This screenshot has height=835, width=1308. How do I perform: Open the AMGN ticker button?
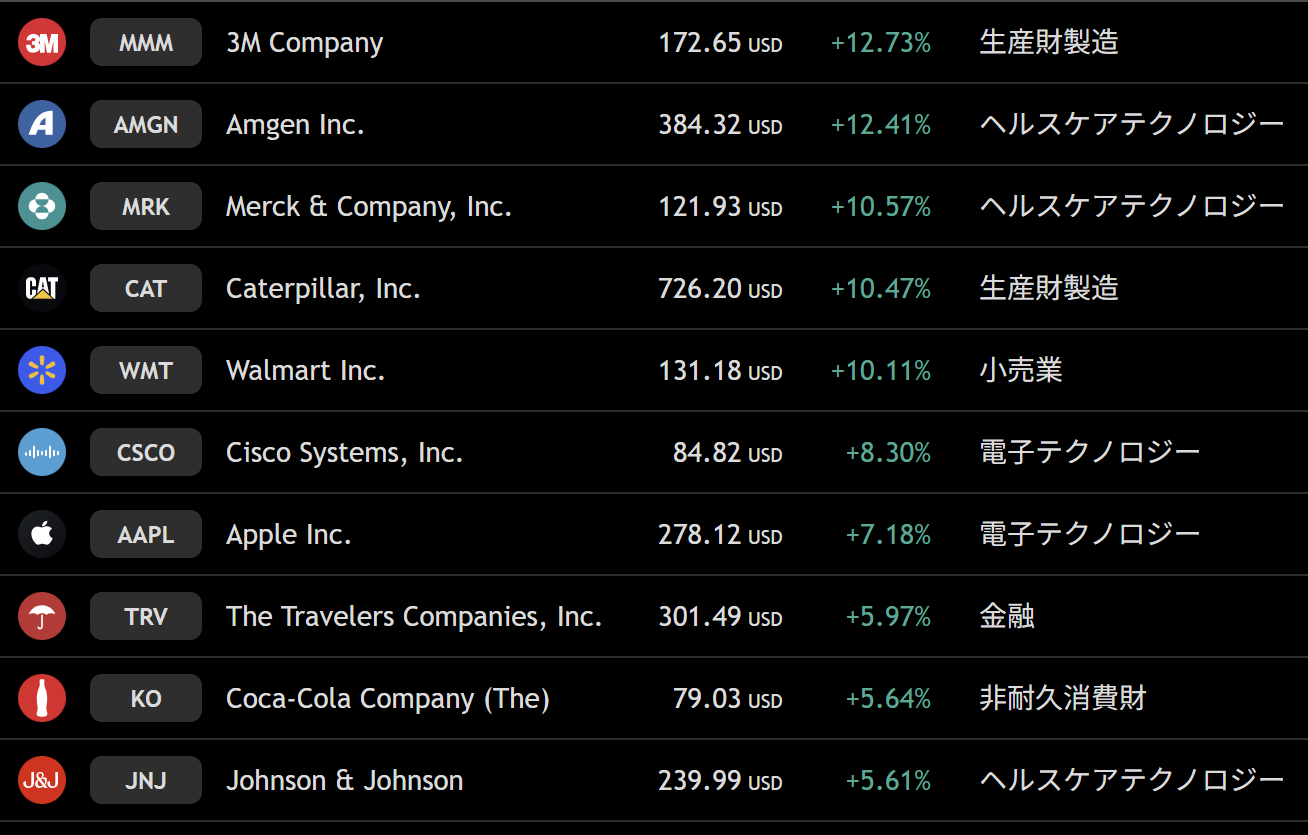pos(146,125)
